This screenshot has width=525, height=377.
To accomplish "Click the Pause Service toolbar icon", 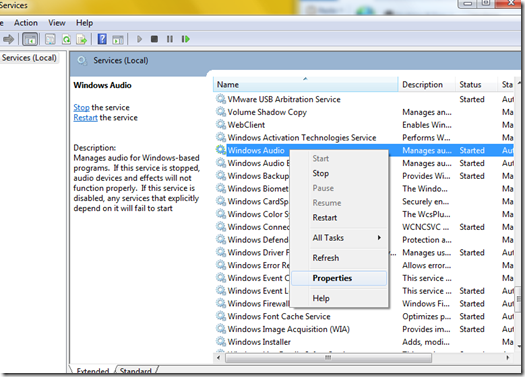I will (170, 39).
